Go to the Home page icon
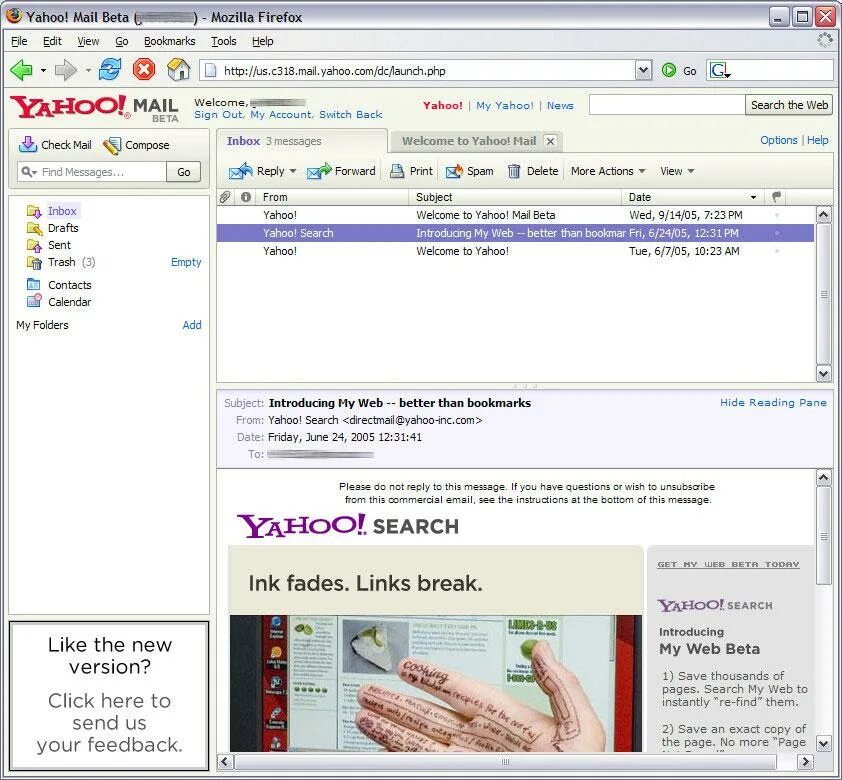Viewport: 842px width, 780px height. (178, 70)
